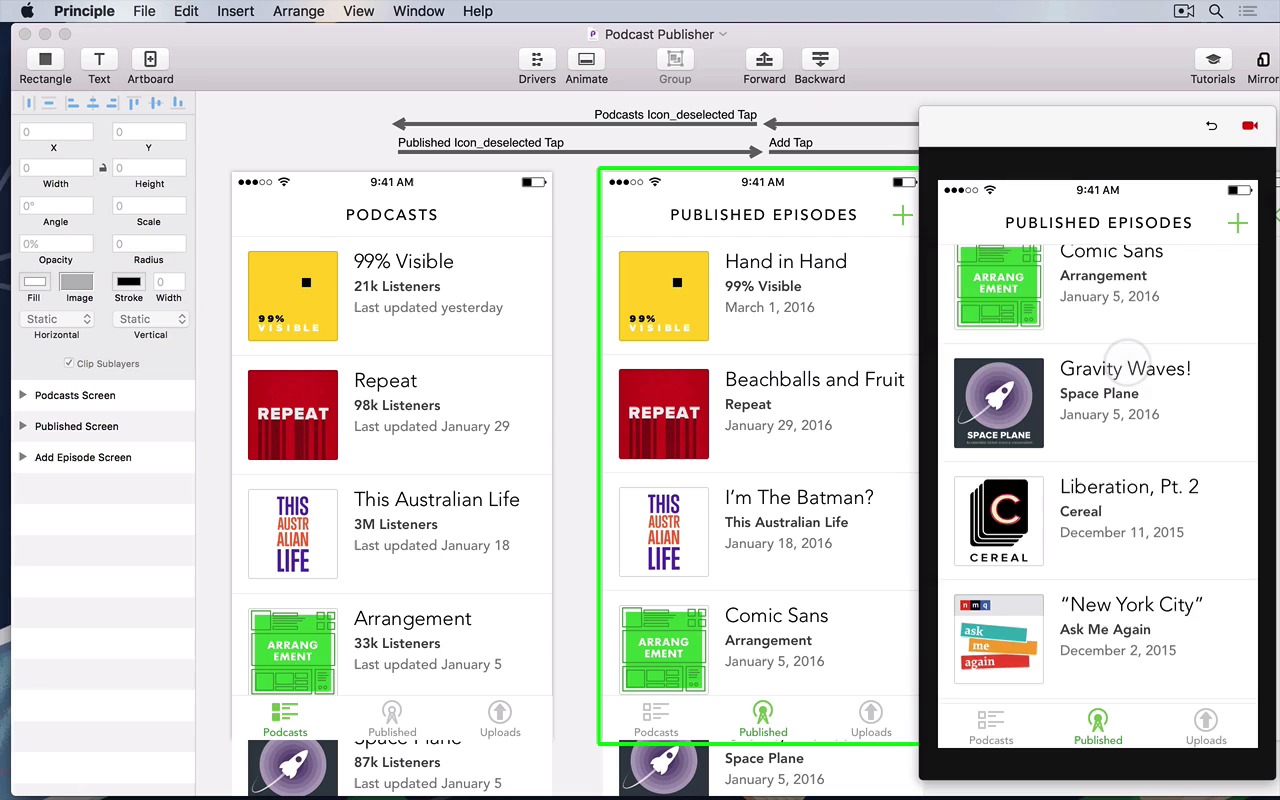Open the Apple menu
Viewport: 1280px width, 800px height.
click(27, 11)
